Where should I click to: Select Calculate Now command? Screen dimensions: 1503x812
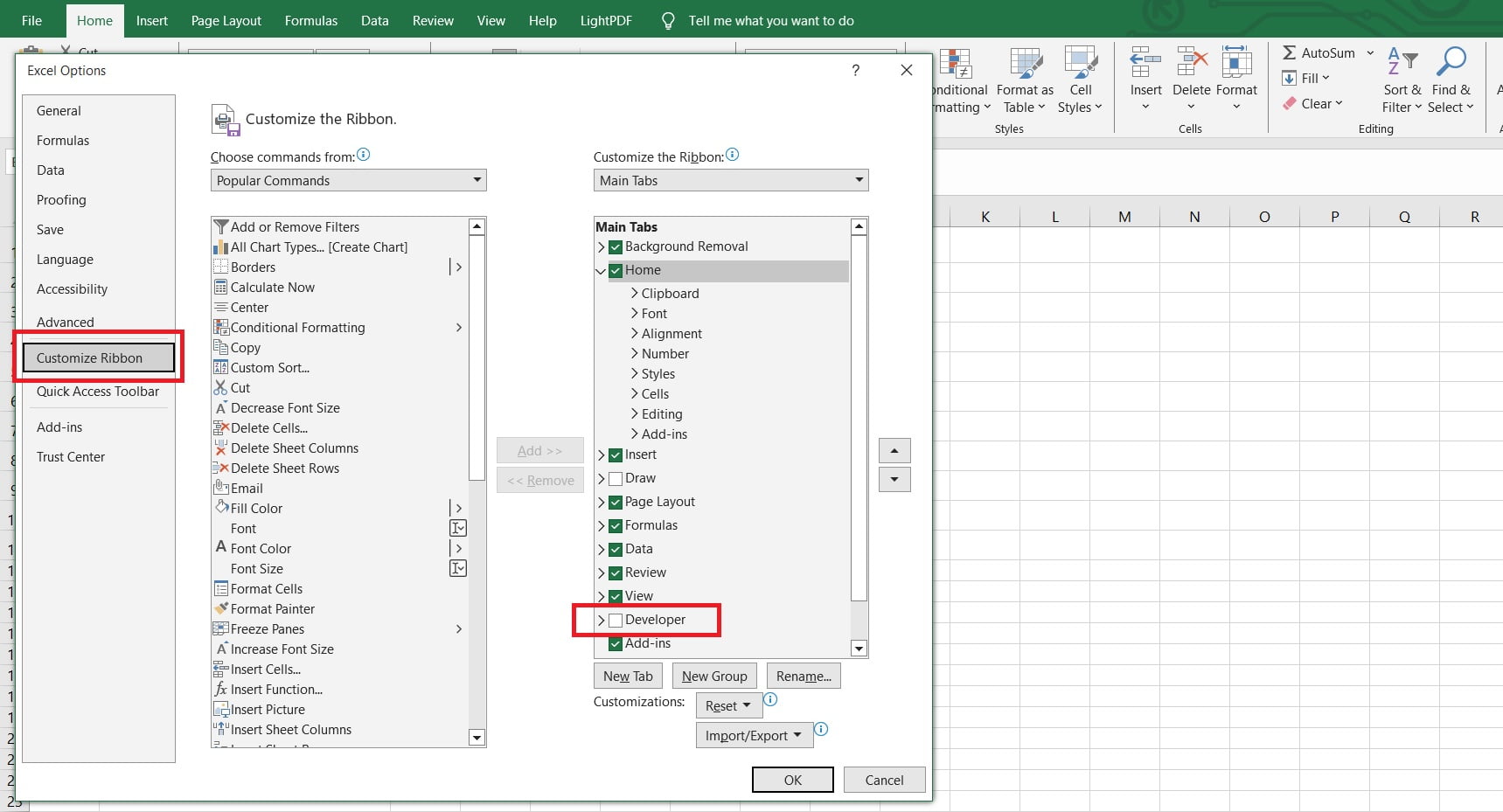(340, 287)
